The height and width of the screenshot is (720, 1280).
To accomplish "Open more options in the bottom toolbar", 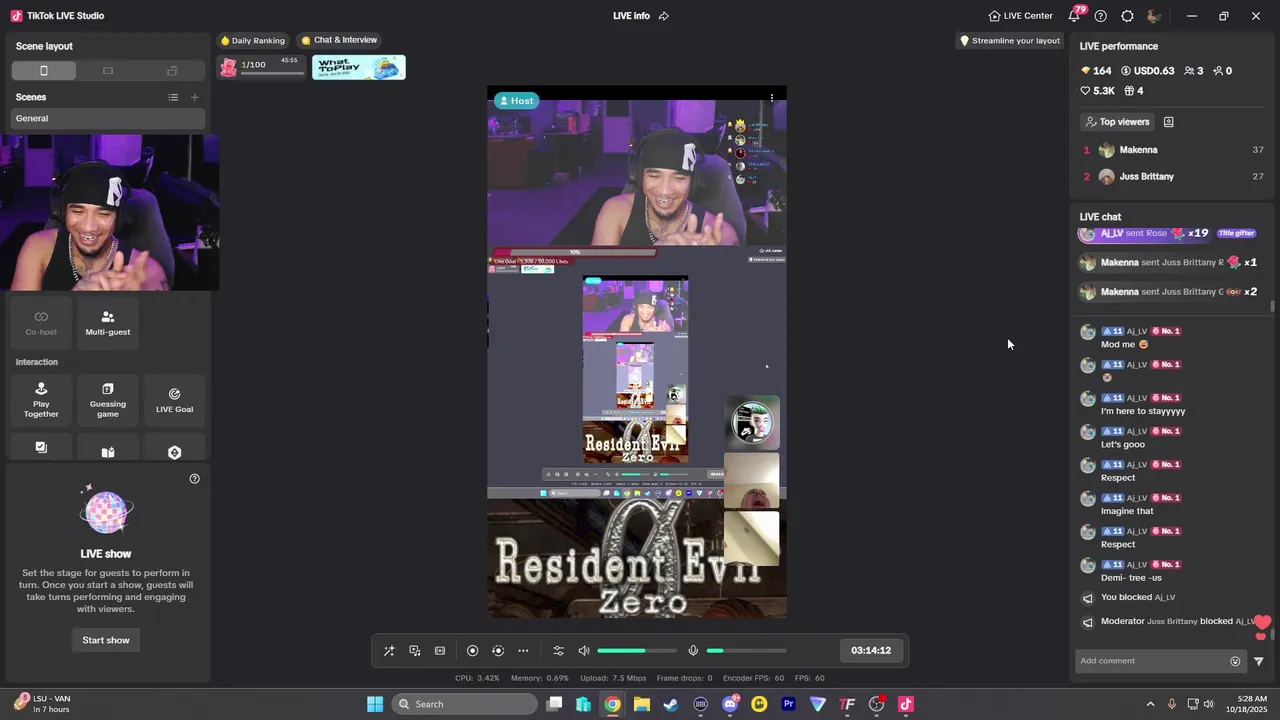I will click(x=523, y=651).
